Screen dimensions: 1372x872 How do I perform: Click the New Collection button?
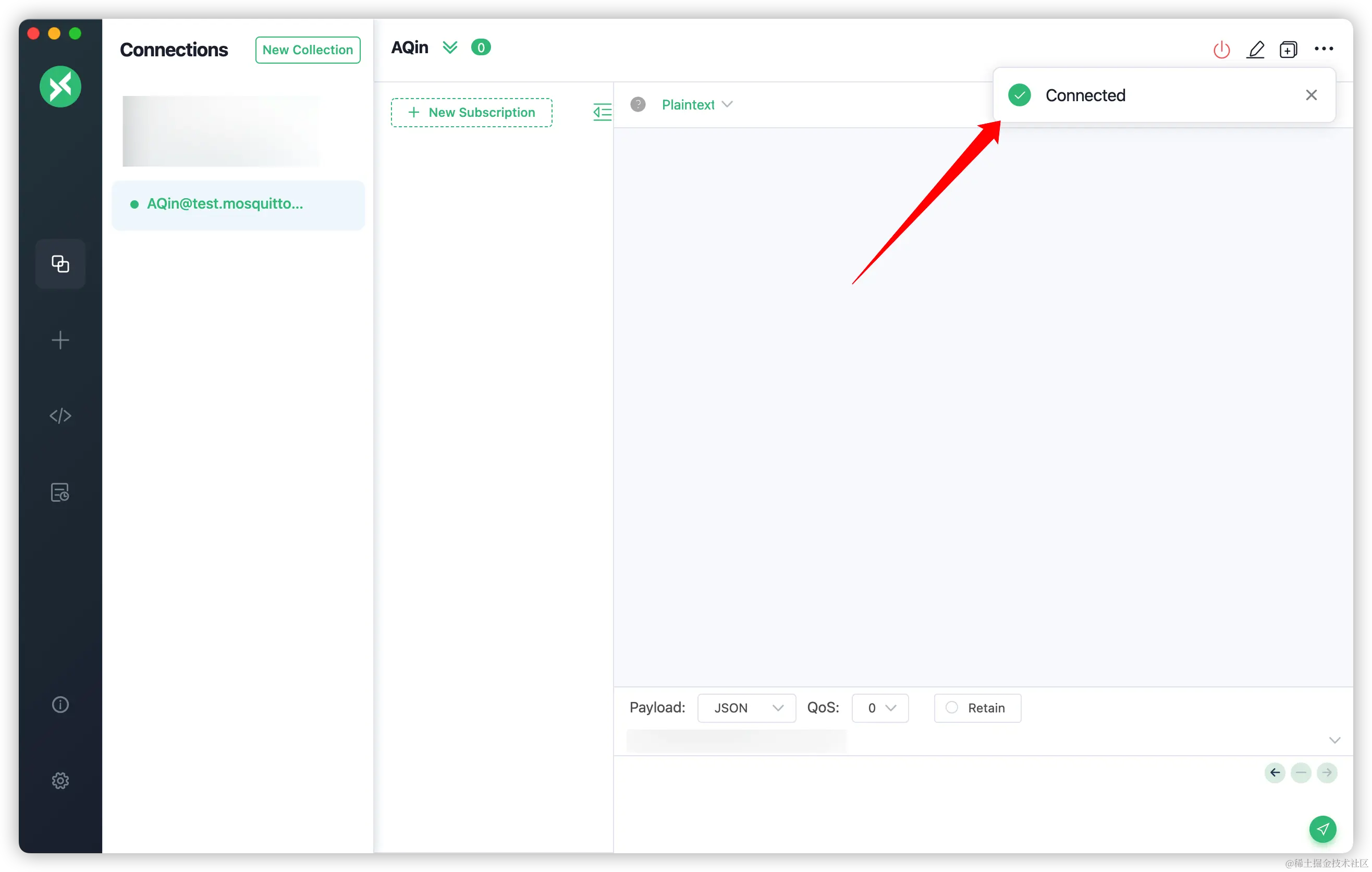(308, 50)
